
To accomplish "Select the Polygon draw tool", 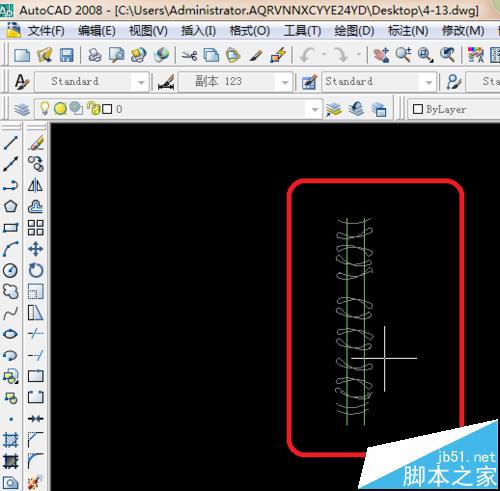I will 11,206.
